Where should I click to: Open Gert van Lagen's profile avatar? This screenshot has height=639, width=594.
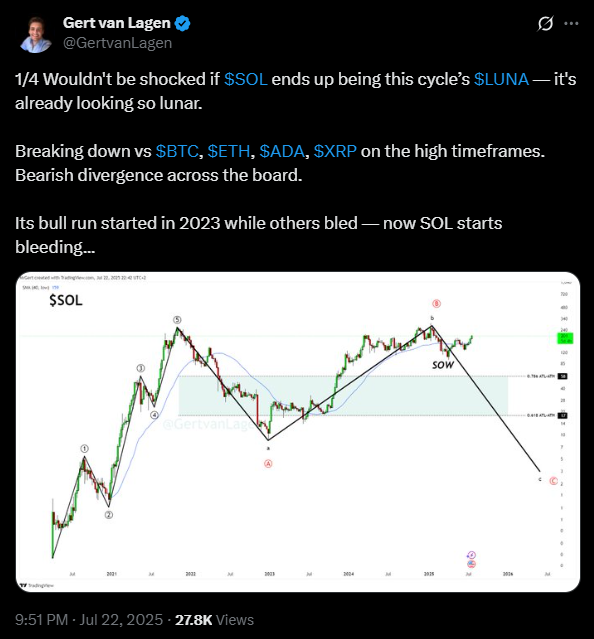click(35, 34)
